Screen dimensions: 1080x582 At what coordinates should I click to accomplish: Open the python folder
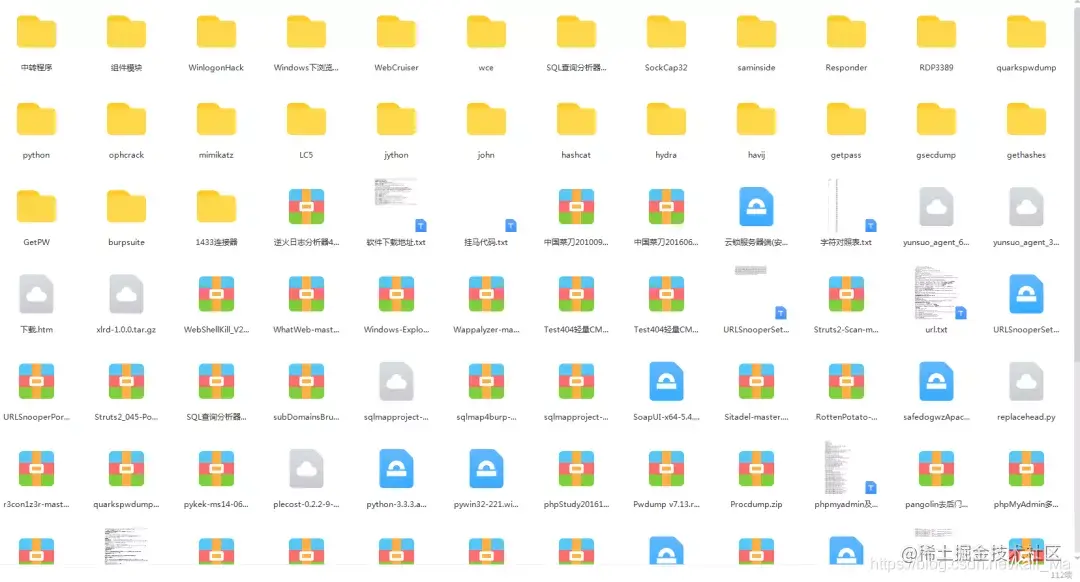(x=37, y=120)
